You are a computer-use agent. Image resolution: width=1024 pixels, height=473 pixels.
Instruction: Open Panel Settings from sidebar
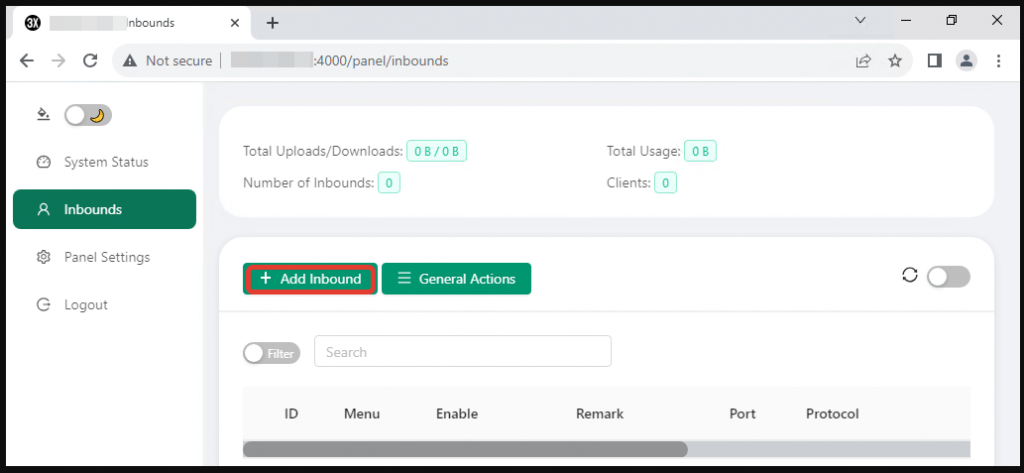point(106,257)
